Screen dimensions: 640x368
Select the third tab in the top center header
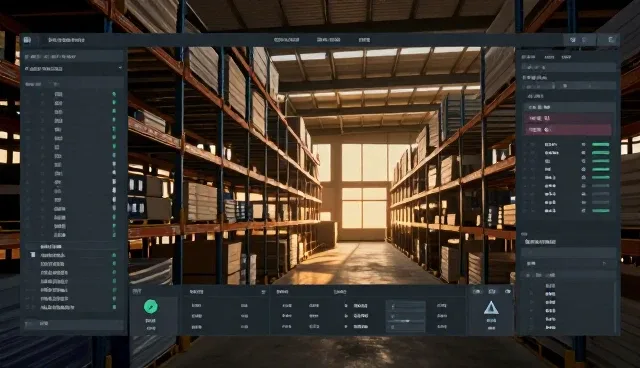[x=364, y=40]
